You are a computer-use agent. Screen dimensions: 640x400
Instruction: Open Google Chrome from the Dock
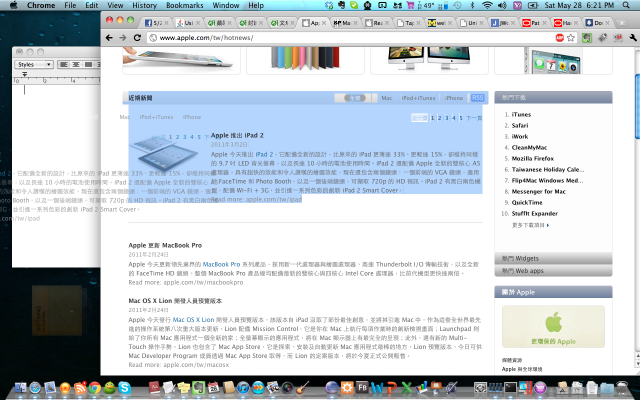click(x=95, y=387)
